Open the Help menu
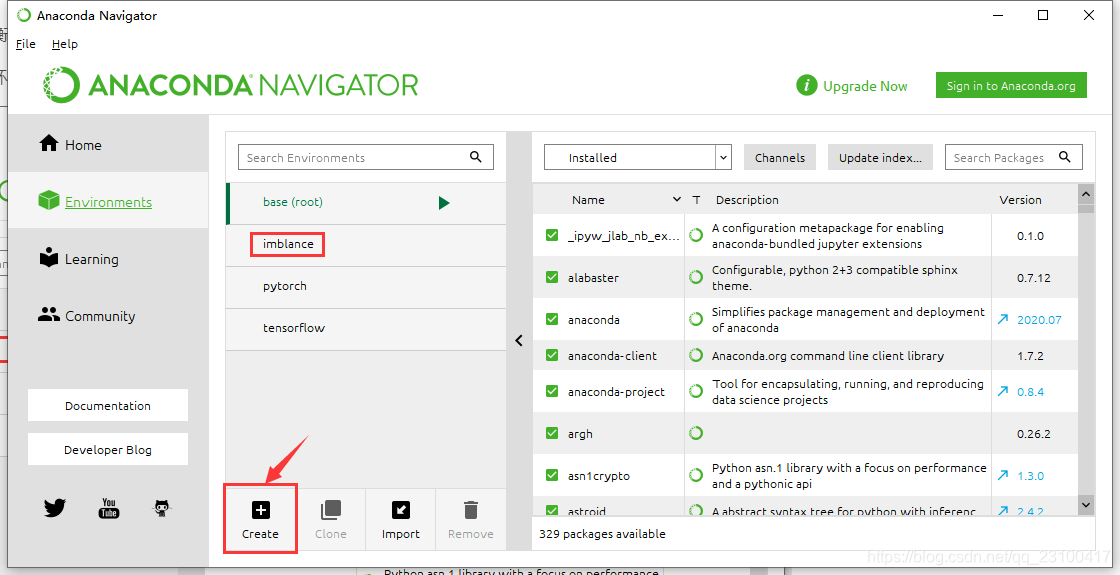 click(x=64, y=44)
